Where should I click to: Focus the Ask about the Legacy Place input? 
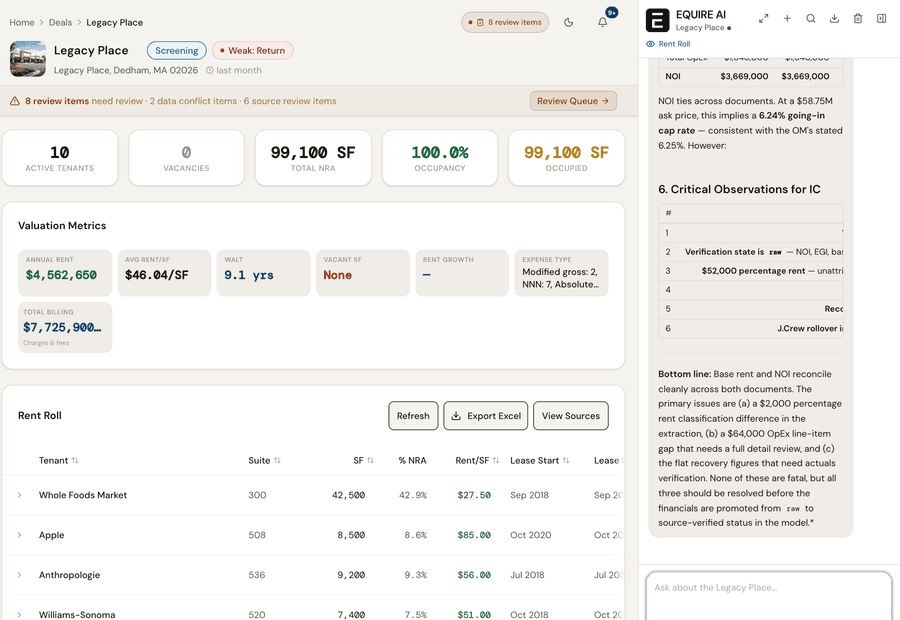click(x=769, y=595)
